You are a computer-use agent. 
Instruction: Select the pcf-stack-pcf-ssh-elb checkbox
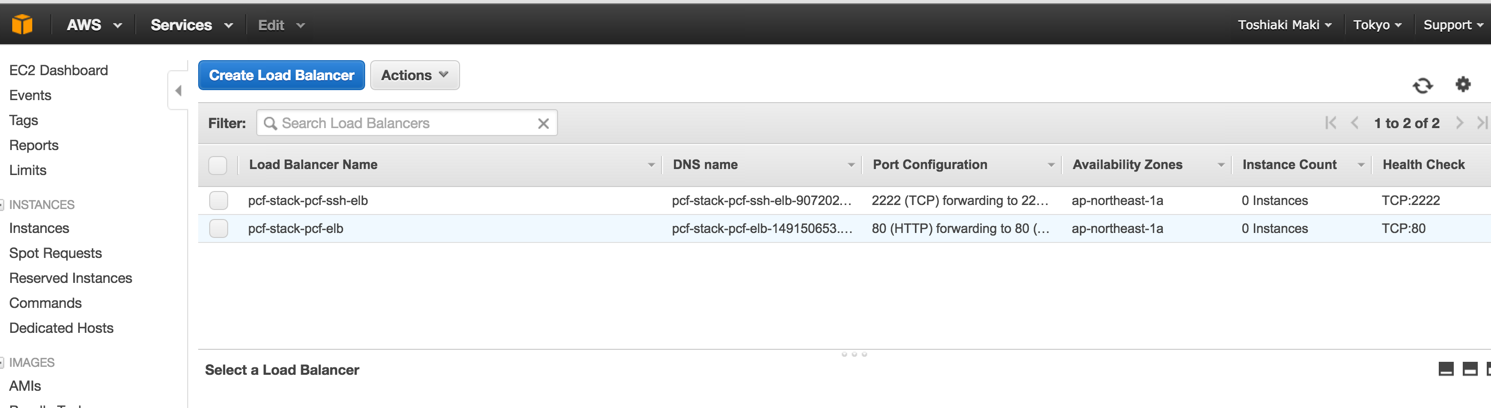(x=218, y=200)
